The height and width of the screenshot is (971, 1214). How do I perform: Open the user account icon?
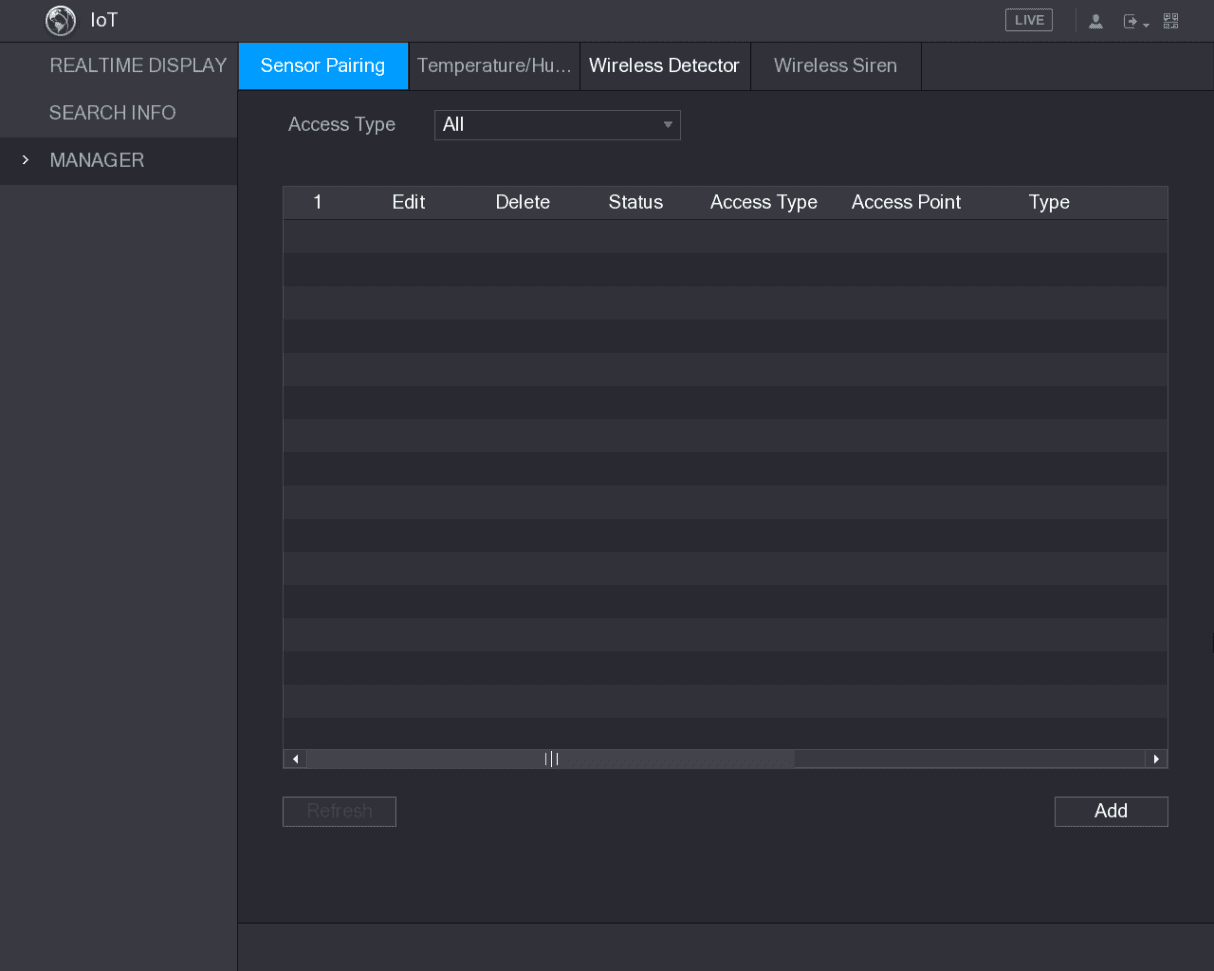[x=1097, y=21]
